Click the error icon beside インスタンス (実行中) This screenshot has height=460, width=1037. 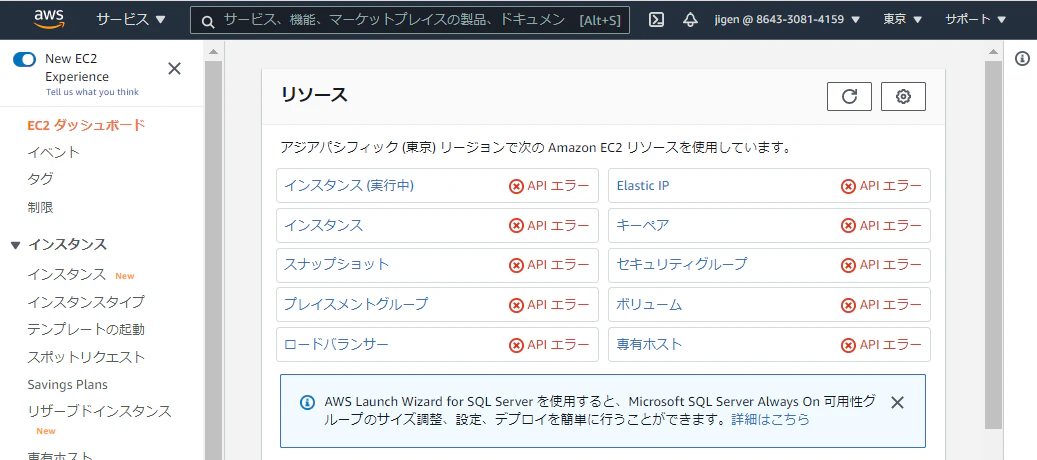[x=516, y=186]
